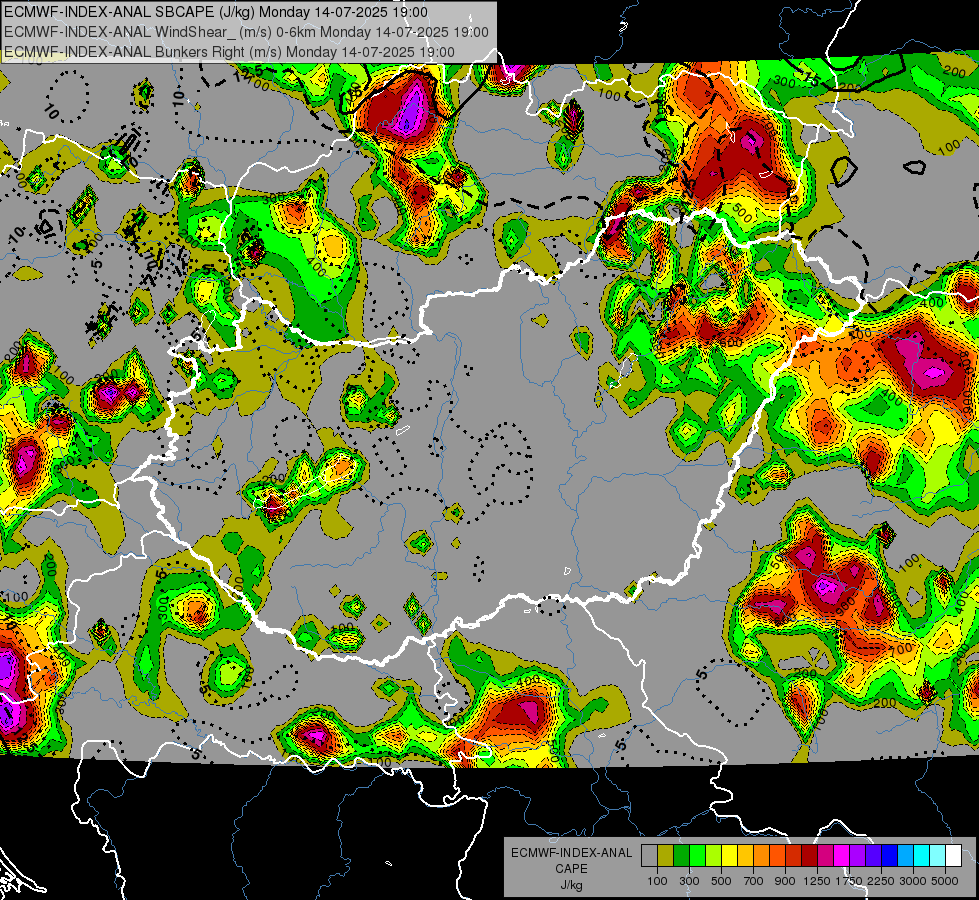Screen dimensions: 979x900
Task: Click the SBCAPE header line dated 14-07-2025
Action: pos(216,12)
